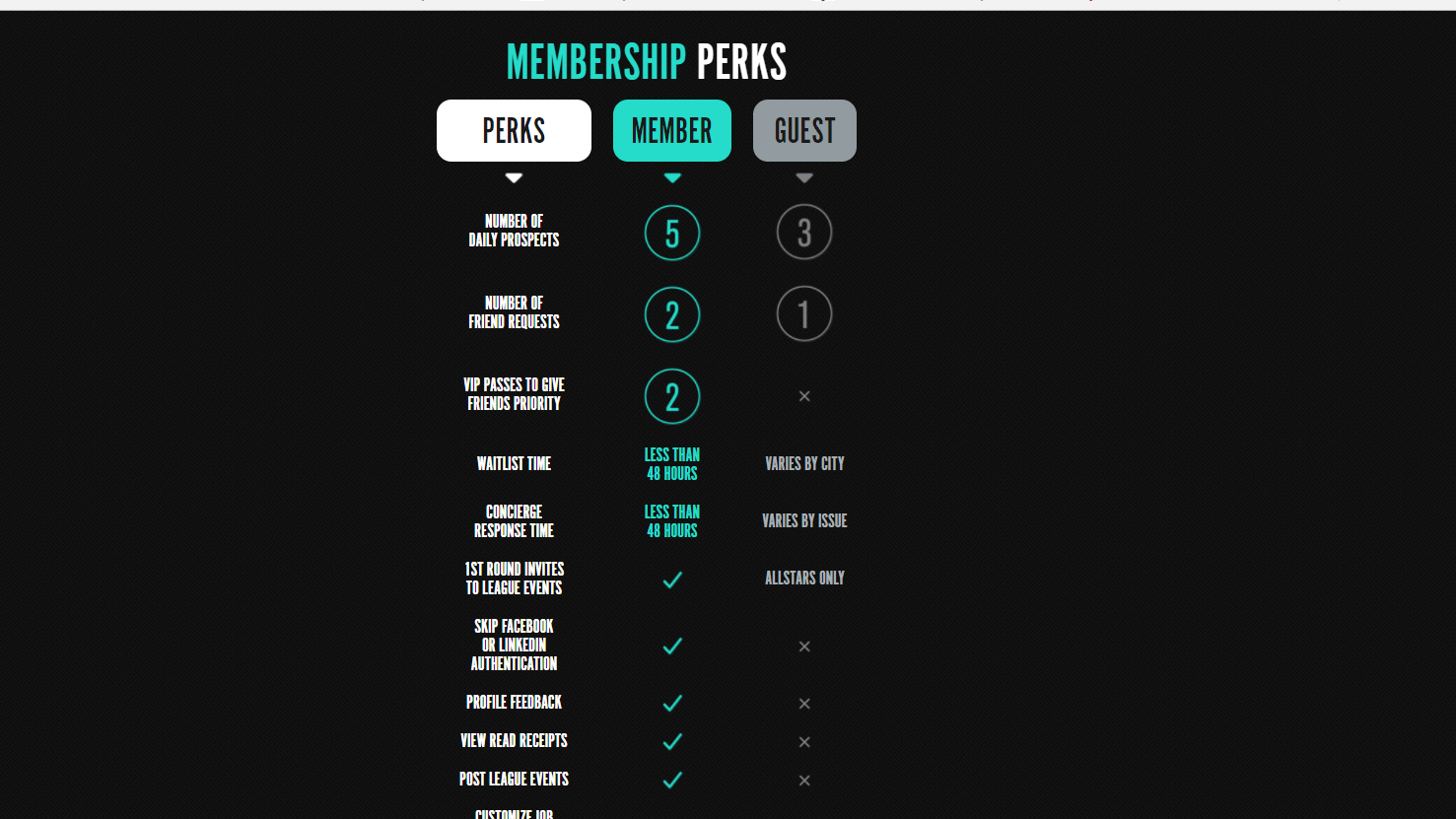Click the Membership Perks heading
This screenshot has height=819, width=1456.
click(x=647, y=62)
